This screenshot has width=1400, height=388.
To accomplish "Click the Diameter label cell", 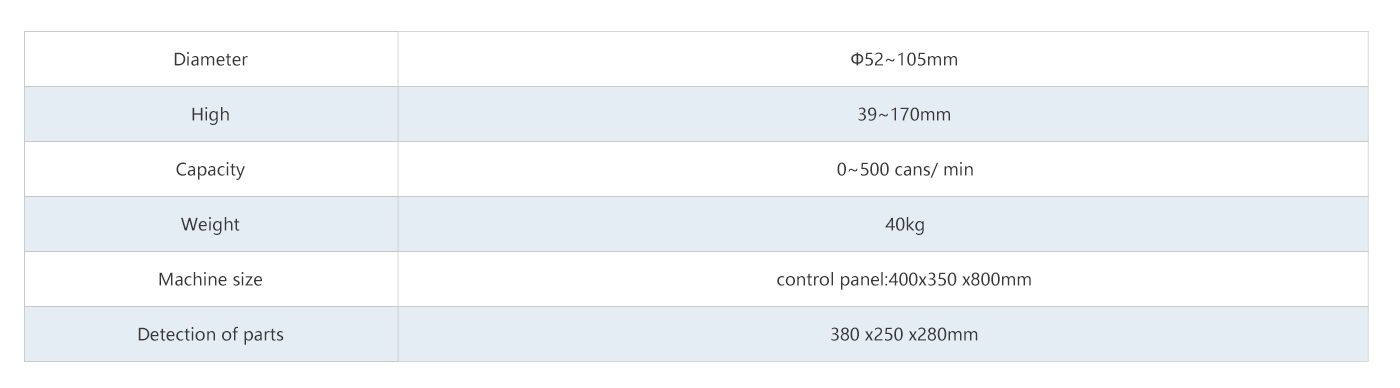I will (x=211, y=59).
